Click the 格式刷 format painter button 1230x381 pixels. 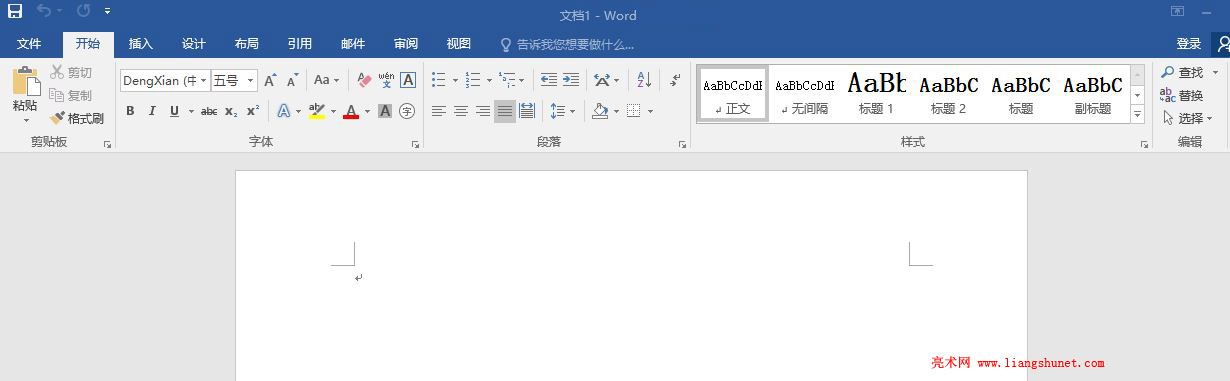(78, 118)
